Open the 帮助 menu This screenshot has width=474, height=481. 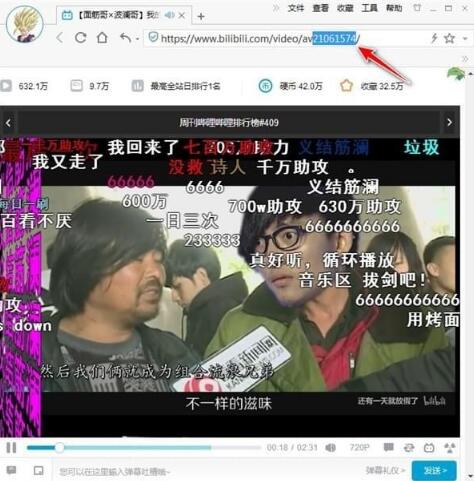(394, 8)
